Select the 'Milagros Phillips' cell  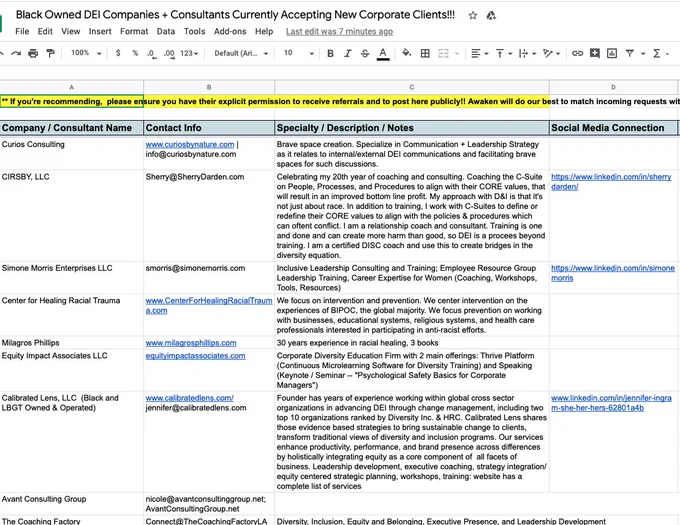pos(72,342)
